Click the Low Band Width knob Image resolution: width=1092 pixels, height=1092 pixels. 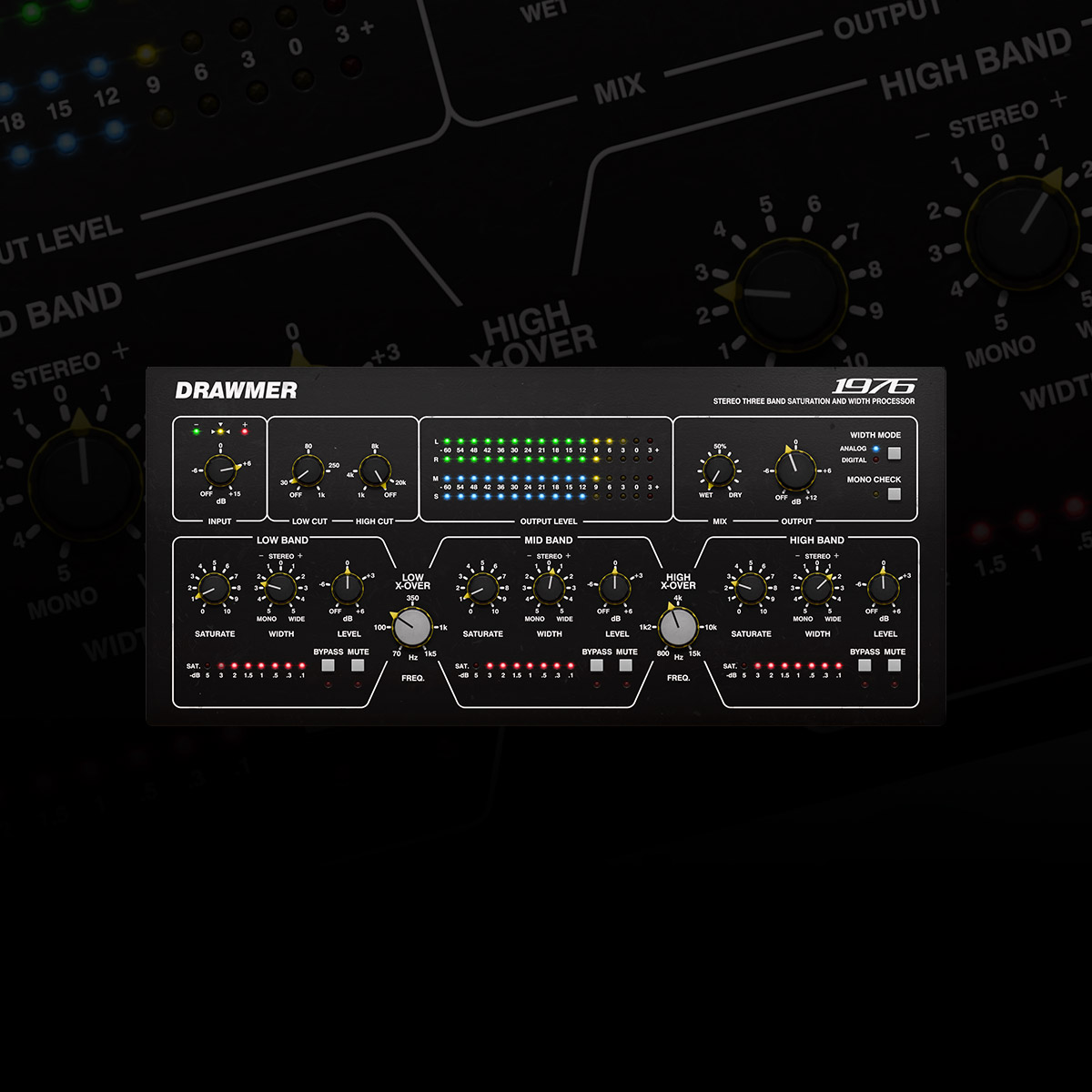point(280,588)
